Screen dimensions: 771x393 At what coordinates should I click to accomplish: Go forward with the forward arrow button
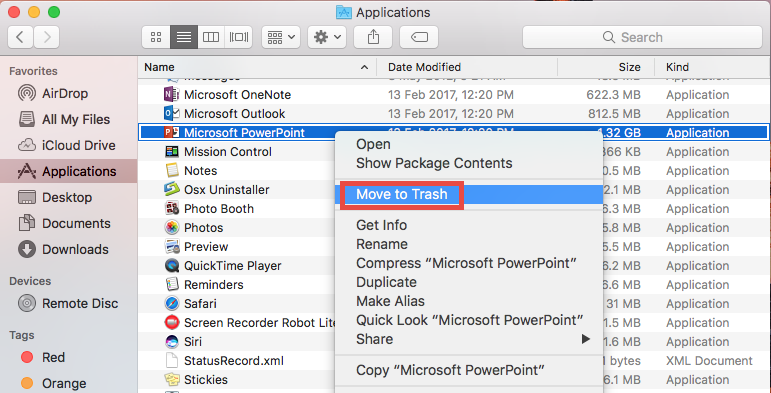(47, 37)
